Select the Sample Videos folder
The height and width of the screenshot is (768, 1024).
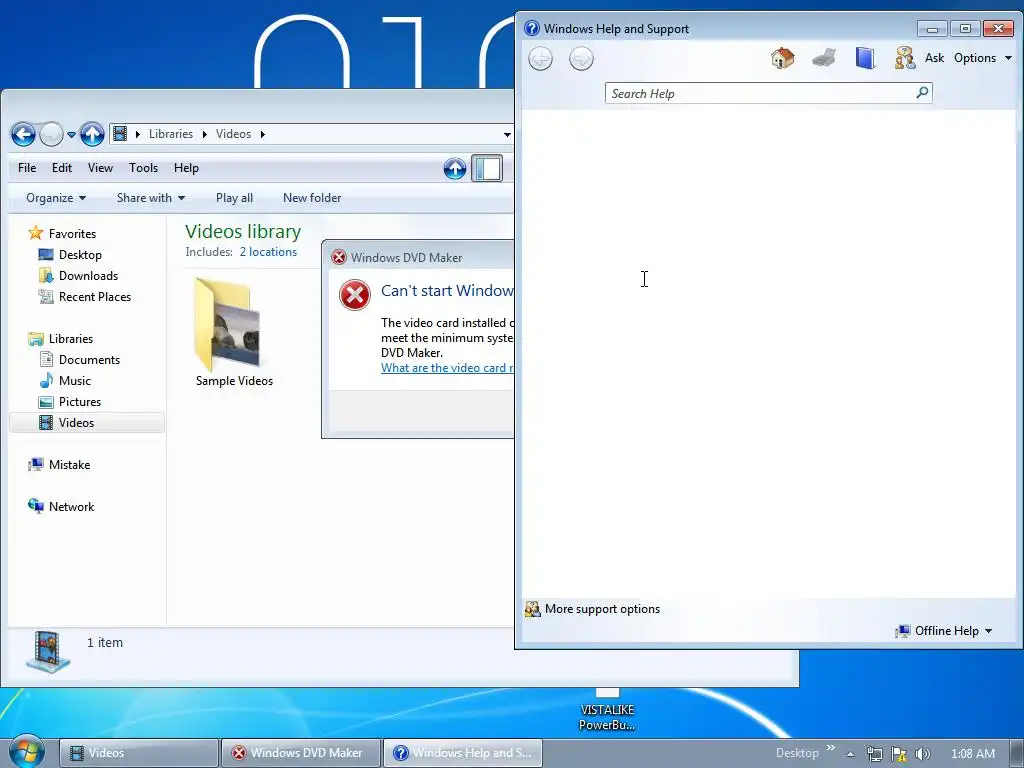pyautogui.click(x=233, y=332)
